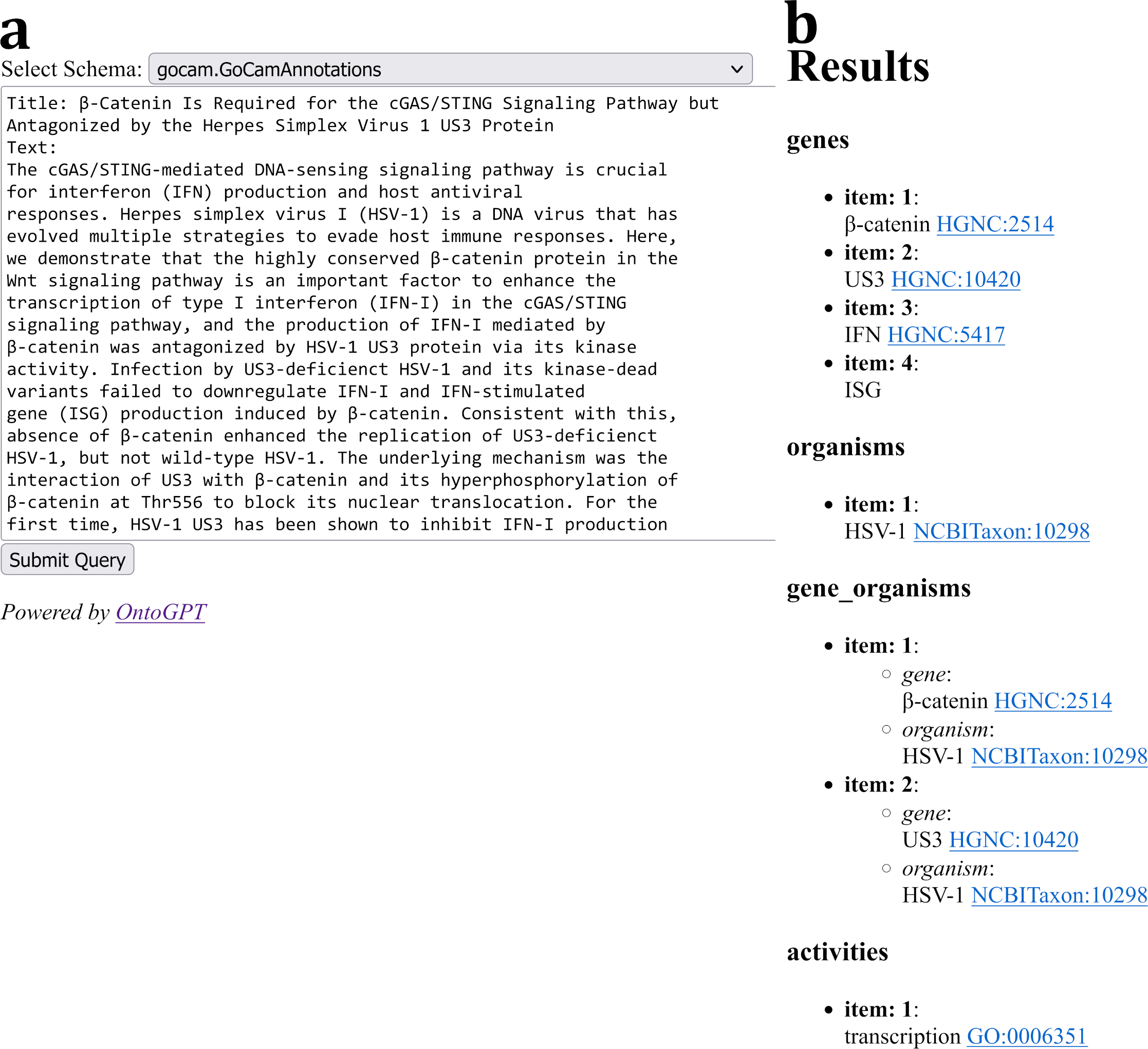The image size is (1148, 1049).
Task: Open the OntoGPT link
Action: point(160,612)
